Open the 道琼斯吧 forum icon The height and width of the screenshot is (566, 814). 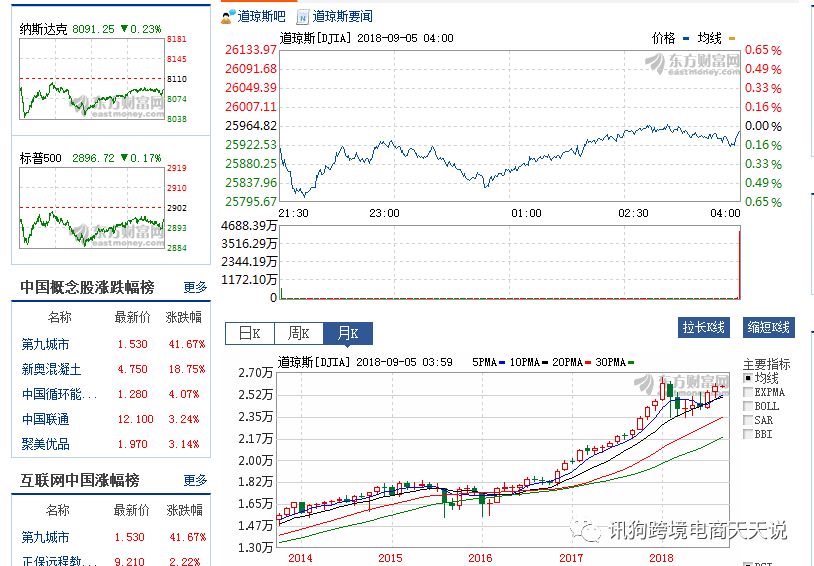(228, 17)
